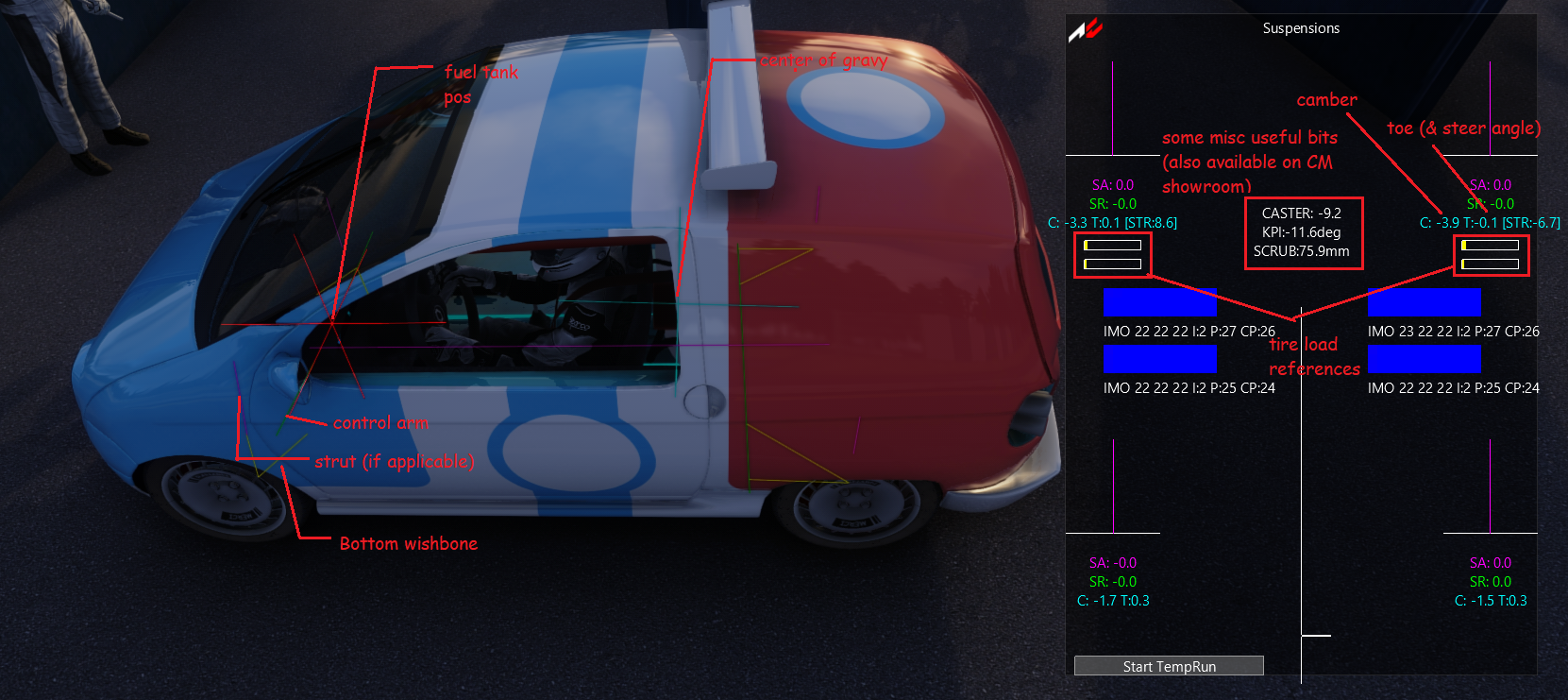Click the front-left camber reading C: -3.3
Viewport: 1568px width, 700px height.
point(1068,223)
